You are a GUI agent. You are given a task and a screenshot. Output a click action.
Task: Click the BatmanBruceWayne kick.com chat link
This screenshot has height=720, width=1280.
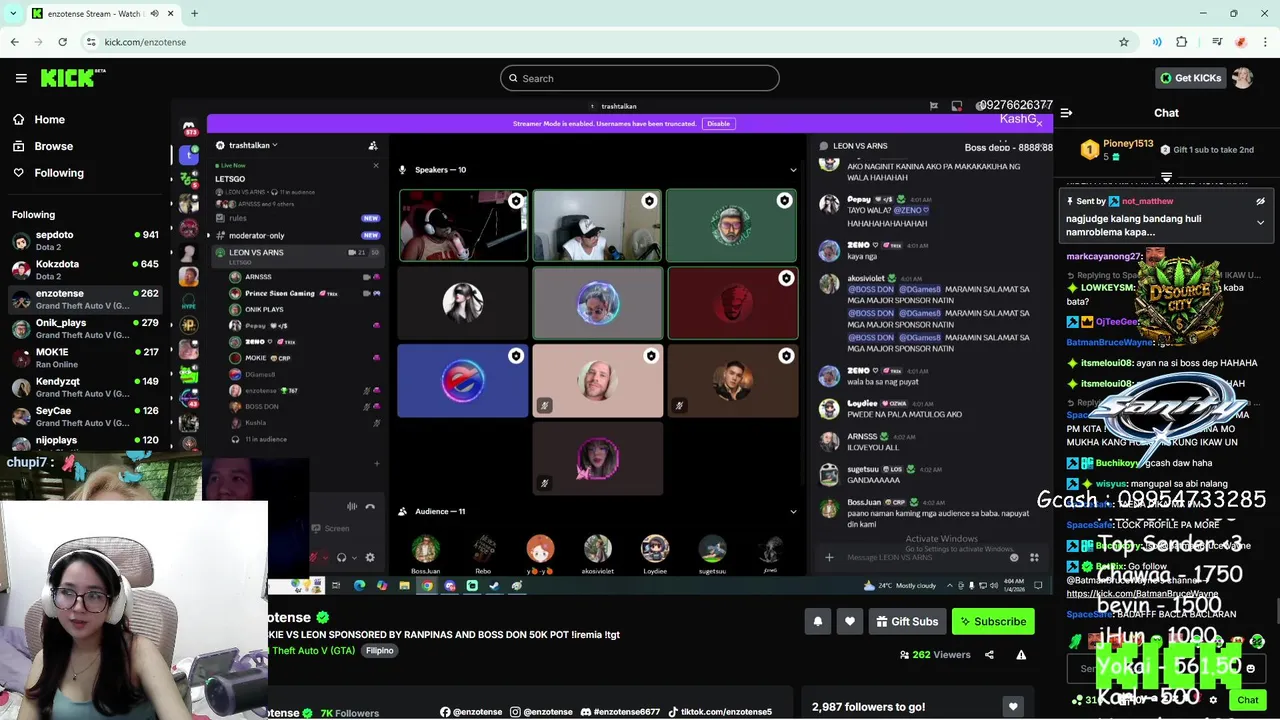coord(1142,594)
